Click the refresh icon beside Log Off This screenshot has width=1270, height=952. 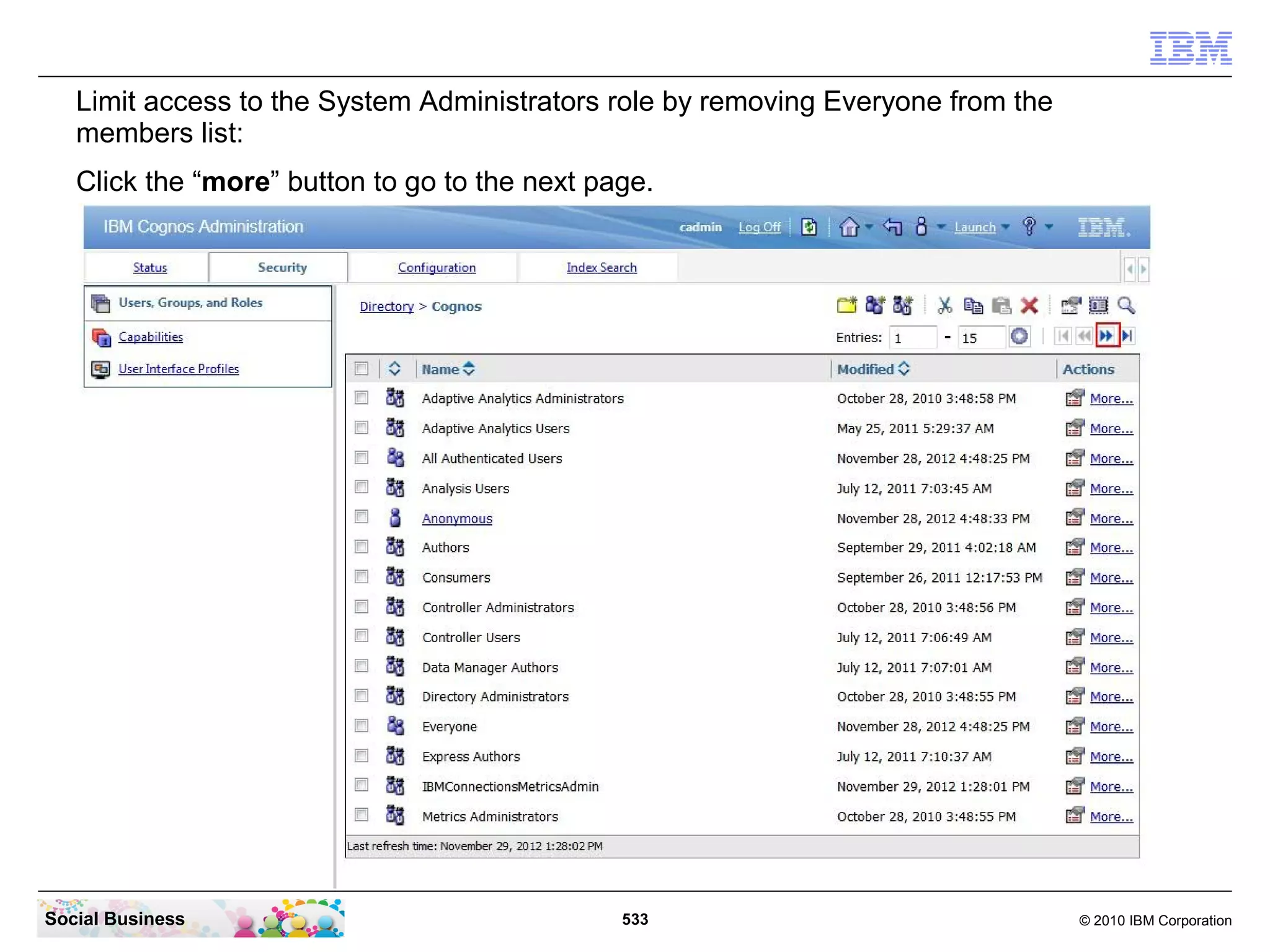(809, 227)
